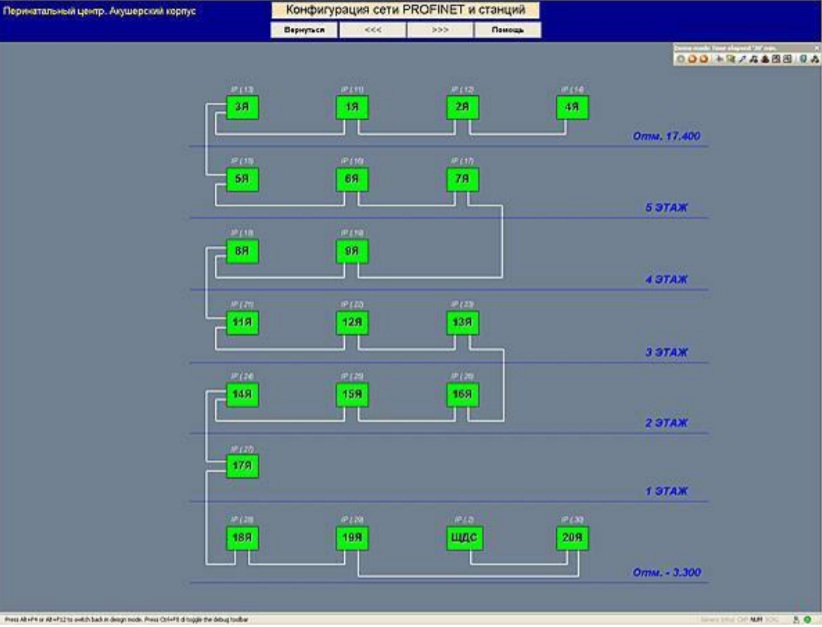Click the green status indicator in status bar
822x627 pixels.
(807, 620)
